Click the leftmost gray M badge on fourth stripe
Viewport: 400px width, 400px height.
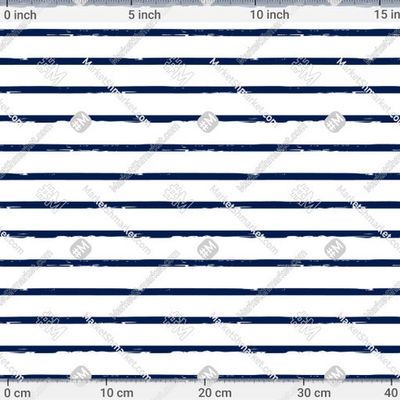tap(80, 122)
